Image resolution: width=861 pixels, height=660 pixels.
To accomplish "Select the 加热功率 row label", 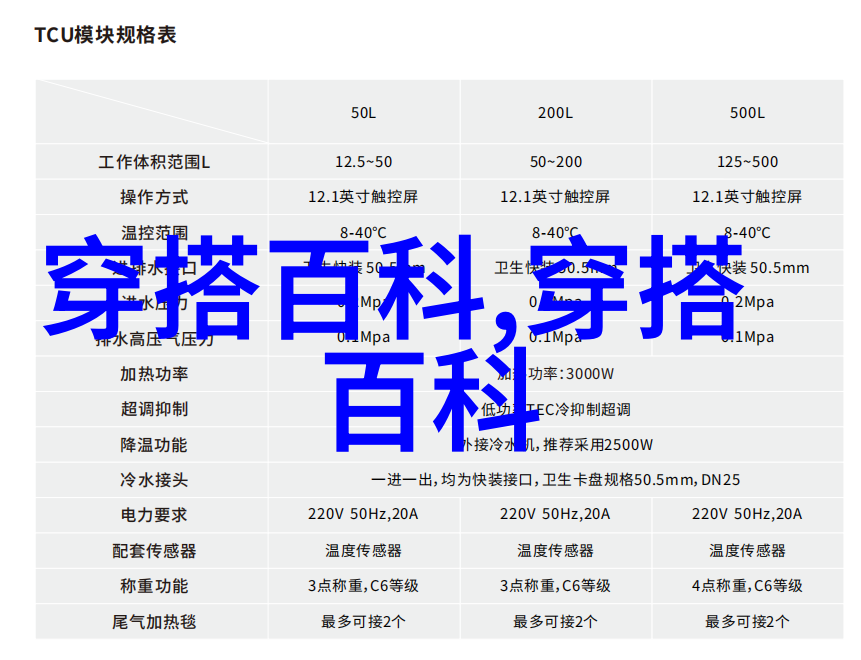I will tap(153, 374).
